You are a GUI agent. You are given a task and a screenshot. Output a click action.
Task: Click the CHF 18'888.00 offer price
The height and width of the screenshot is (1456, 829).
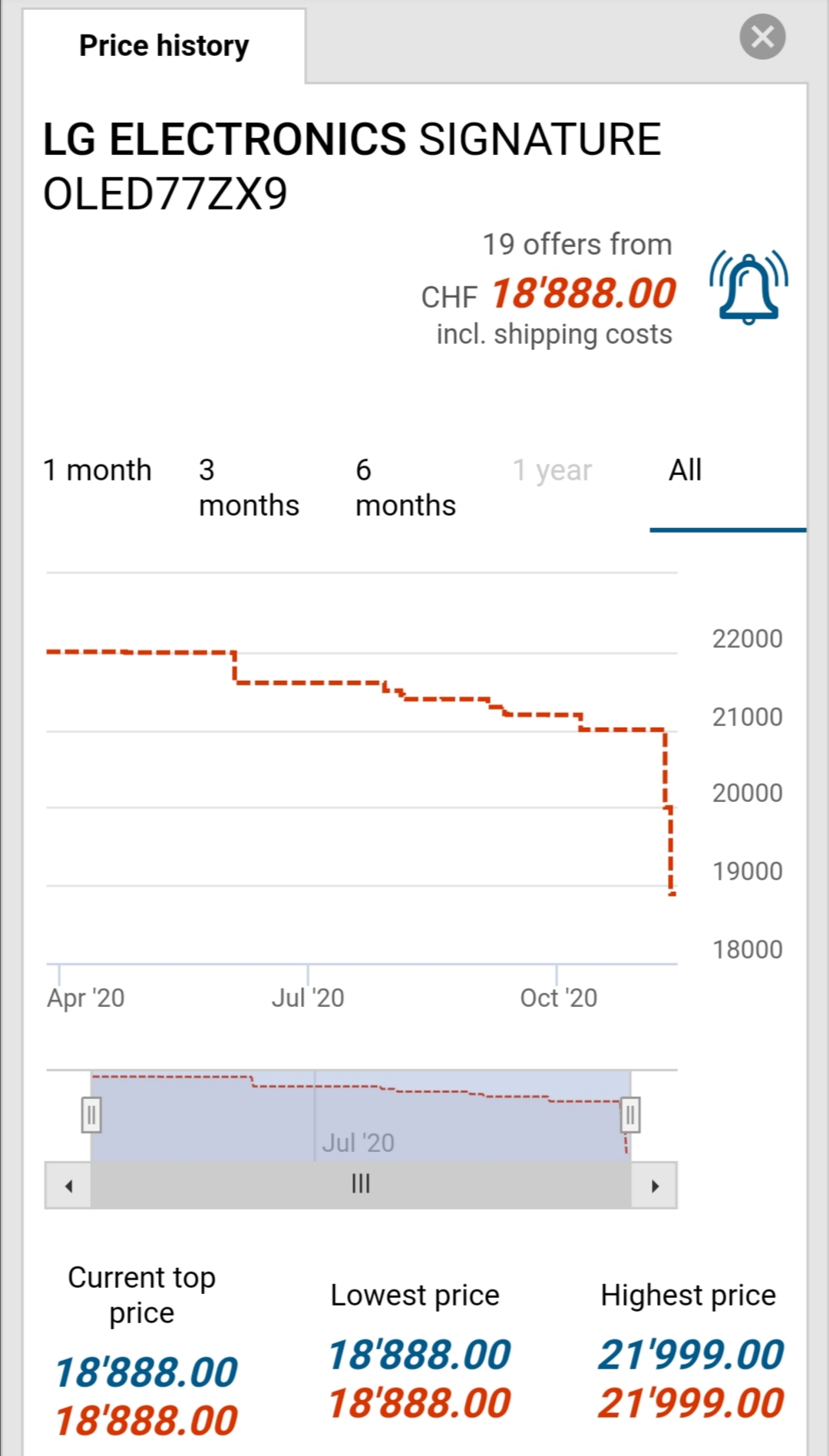[583, 294]
